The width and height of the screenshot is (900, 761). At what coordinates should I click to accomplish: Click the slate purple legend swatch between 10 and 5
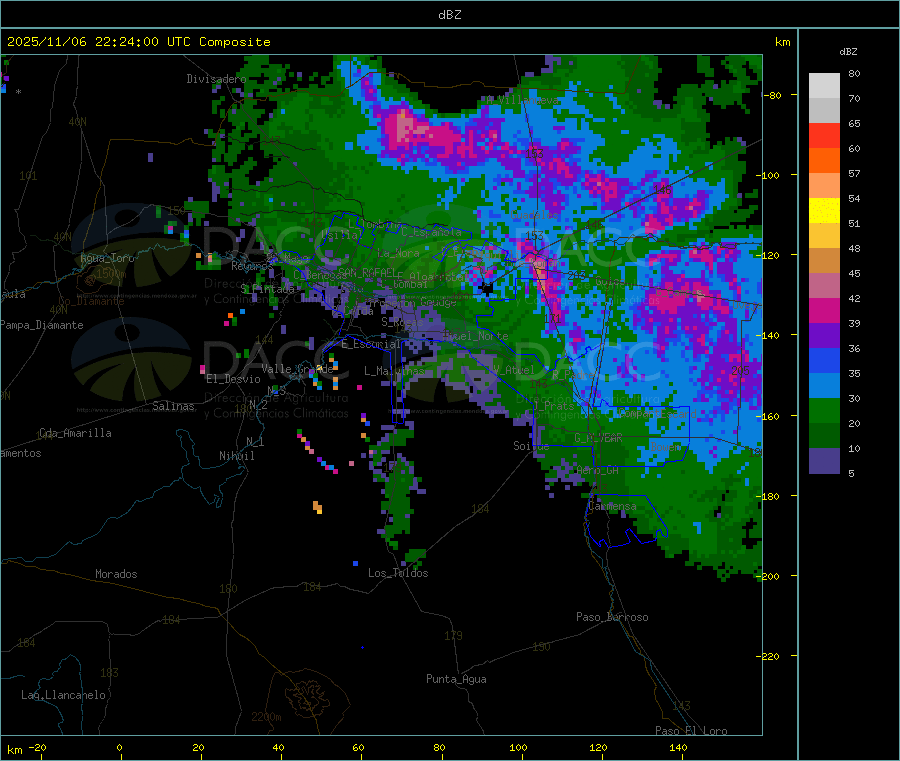[x=824, y=461]
